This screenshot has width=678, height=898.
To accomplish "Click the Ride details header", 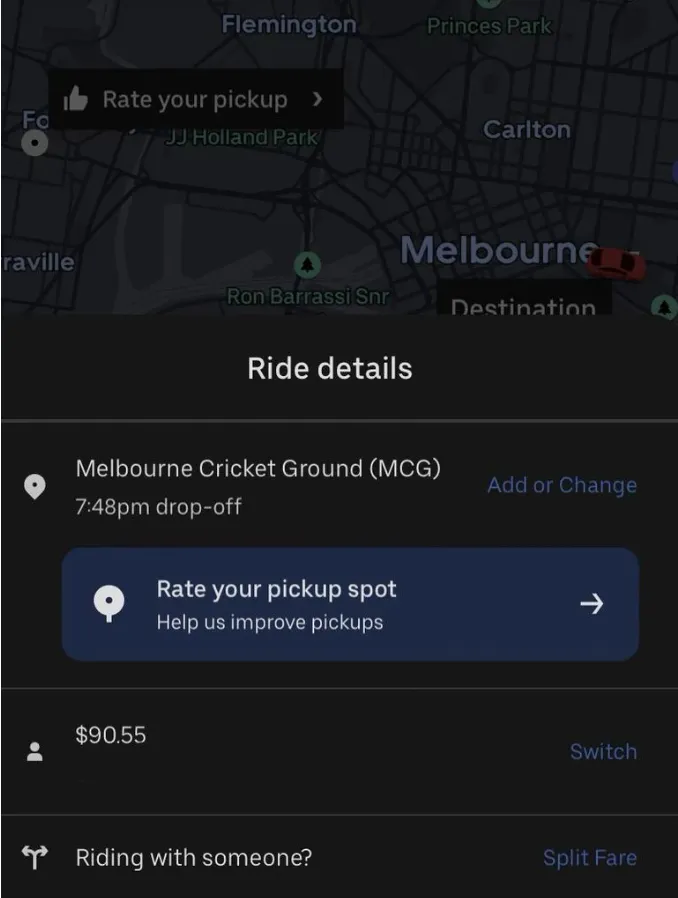I will click(x=330, y=368).
